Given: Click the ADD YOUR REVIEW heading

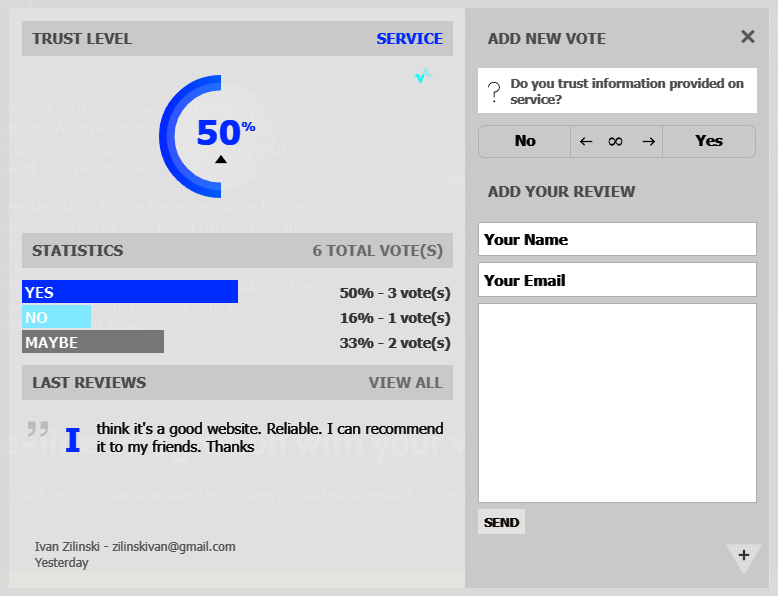Looking at the screenshot, I should pos(561,192).
